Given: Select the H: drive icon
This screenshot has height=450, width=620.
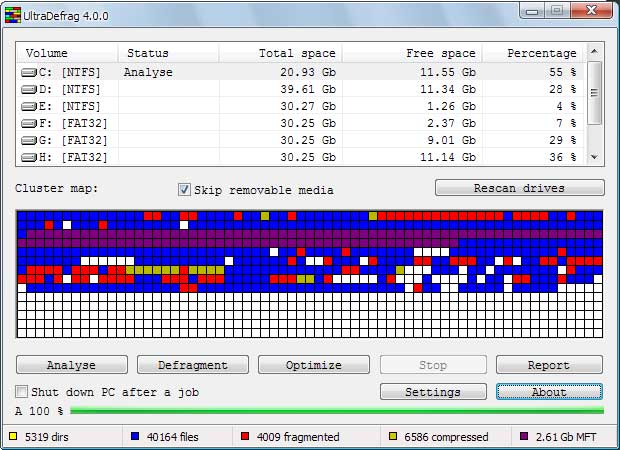Looking at the screenshot, I should 28,158.
